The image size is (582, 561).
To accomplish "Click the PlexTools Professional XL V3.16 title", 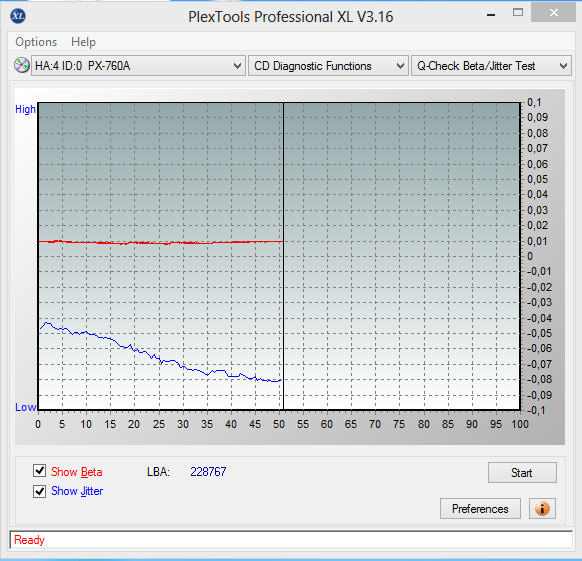I will [x=290, y=17].
